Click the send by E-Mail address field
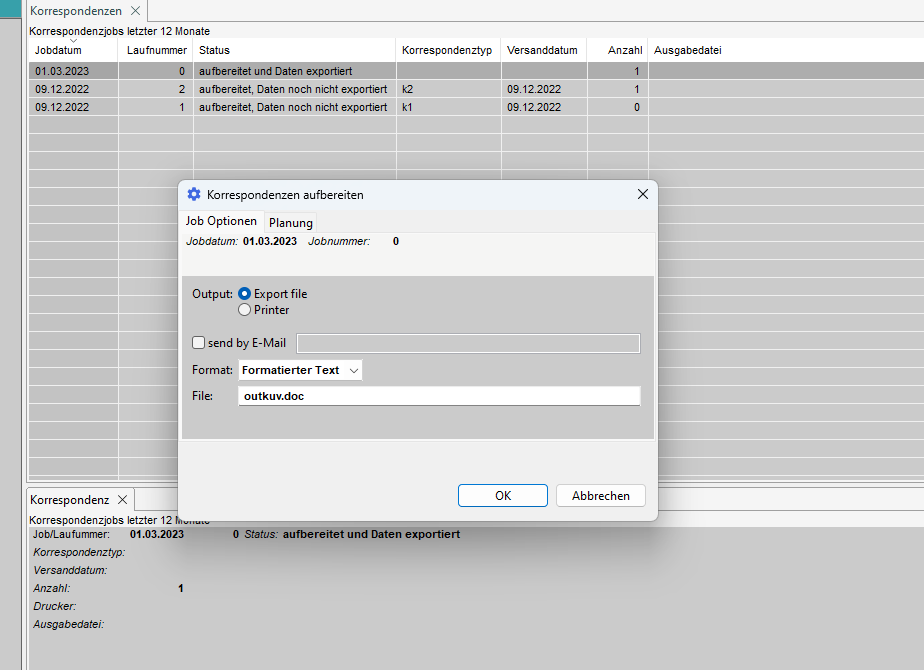Screen dimensions: 924x670 (x=468, y=343)
